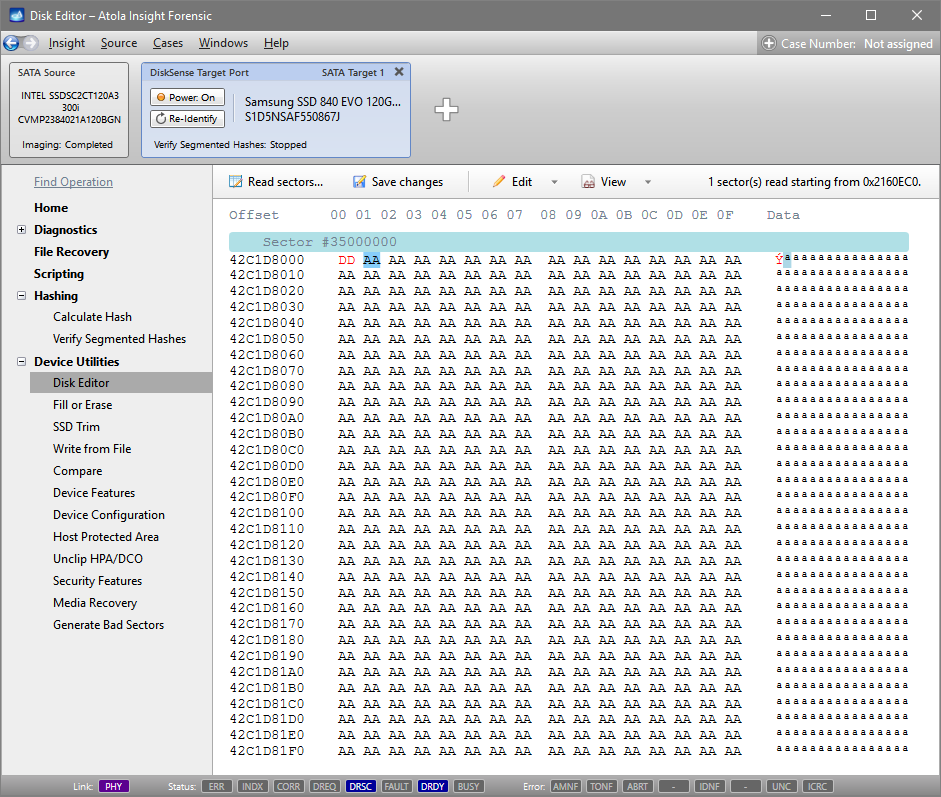Click the UNC error indicator

781,786
